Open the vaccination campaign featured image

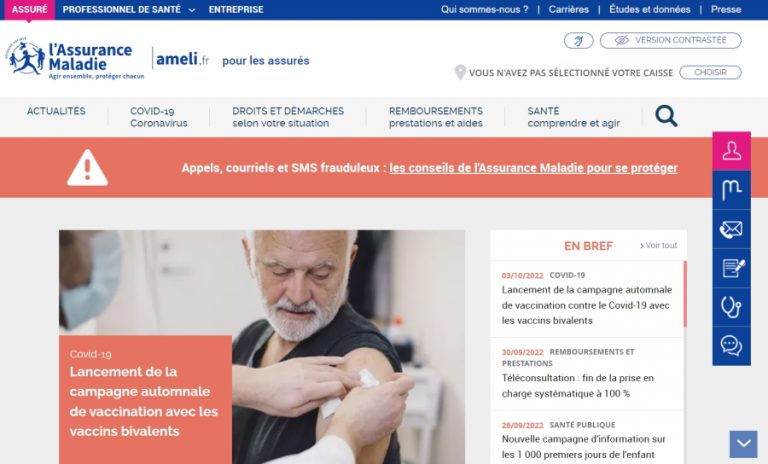pyautogui.click(x=262, y=347)
